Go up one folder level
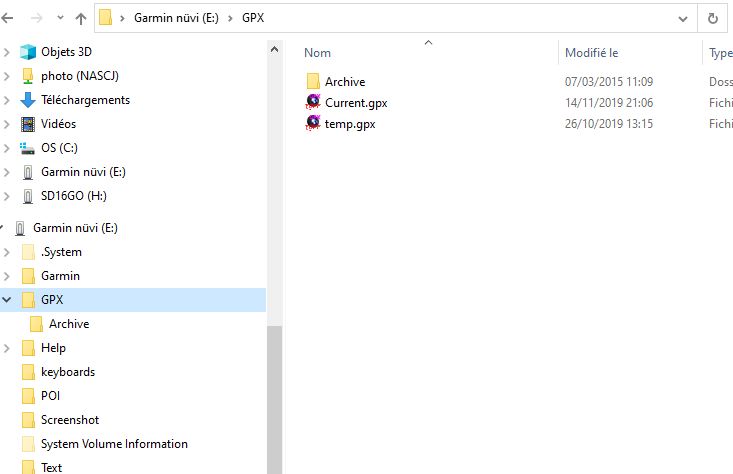This screenshot has height=474, width=733. tap(80, 18)
